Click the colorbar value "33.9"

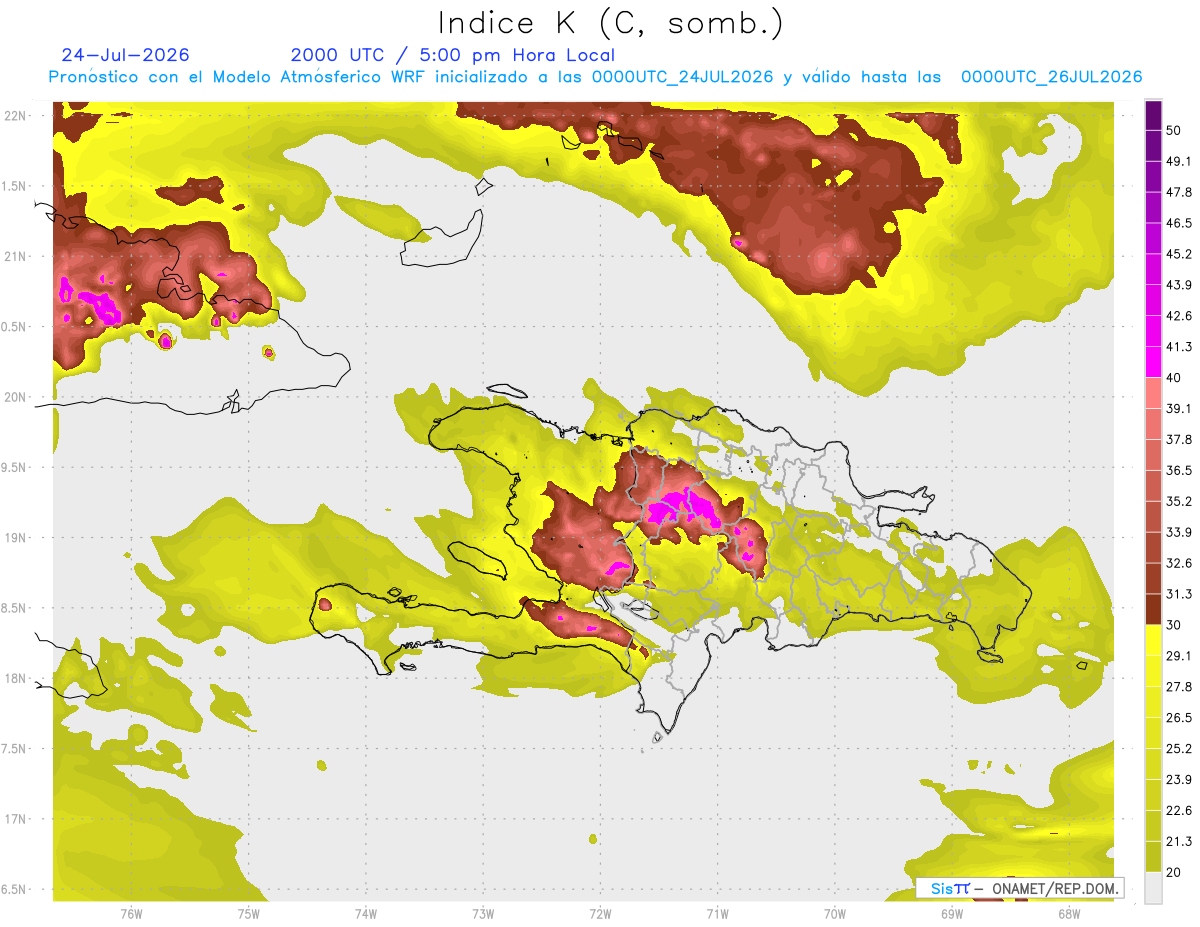pyautogui.click(x=1179, y=532)
